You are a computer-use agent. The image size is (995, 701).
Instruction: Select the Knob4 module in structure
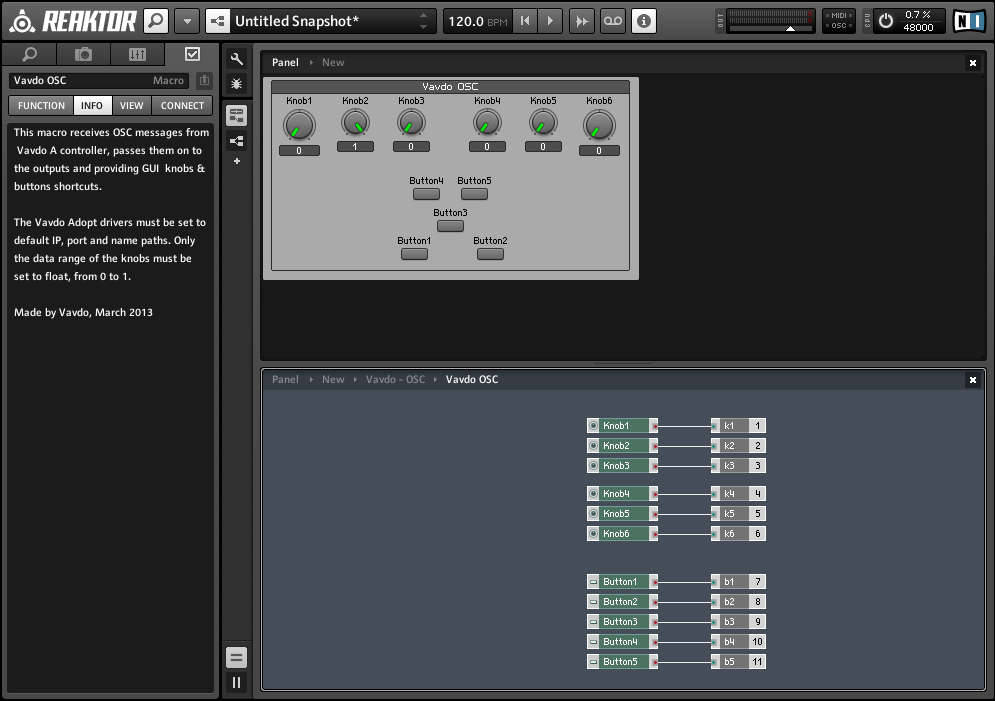[x=623, y=494]
